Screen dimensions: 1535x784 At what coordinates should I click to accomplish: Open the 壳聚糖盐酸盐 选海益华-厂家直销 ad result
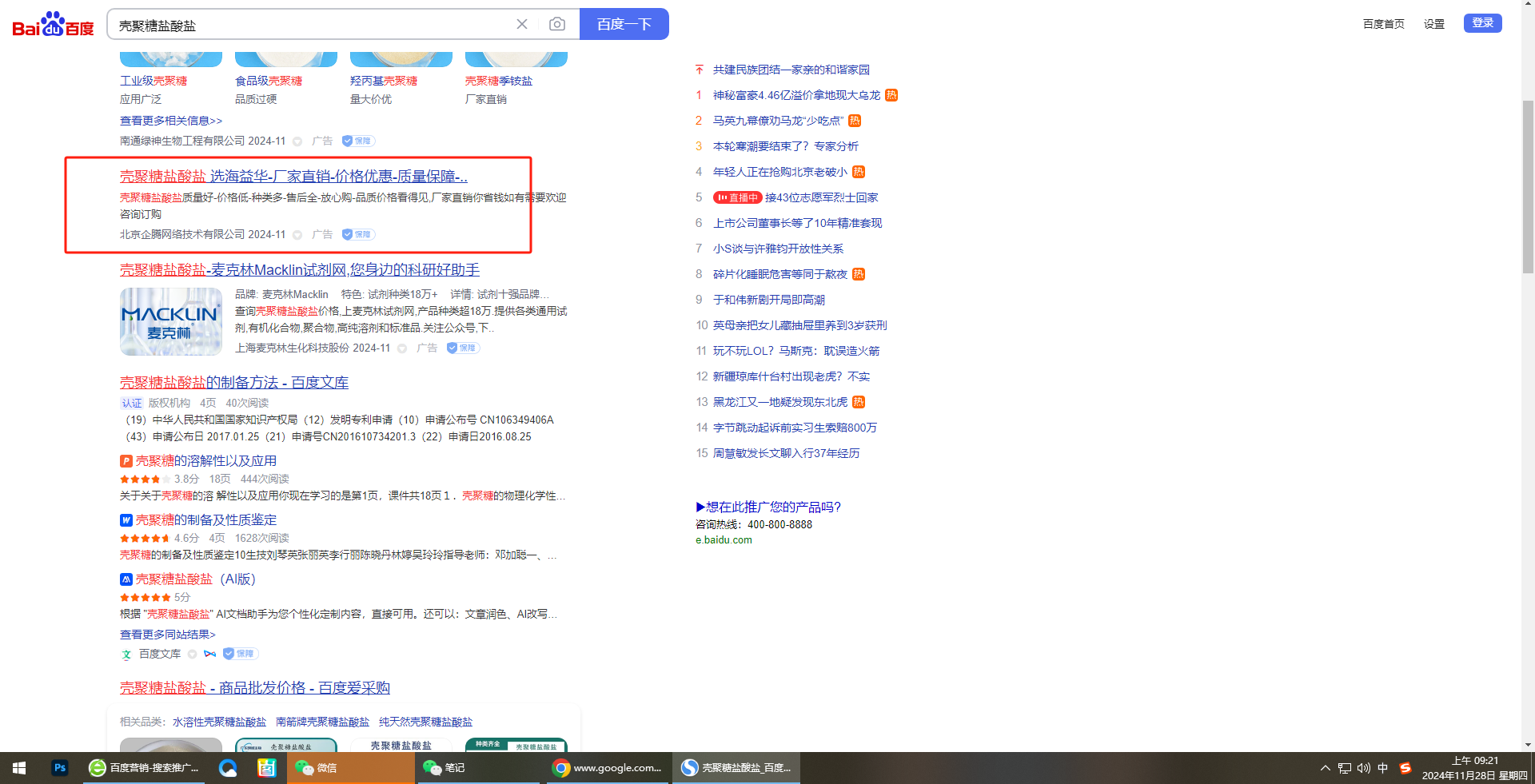pyautogui.click(x=293, y=176)
